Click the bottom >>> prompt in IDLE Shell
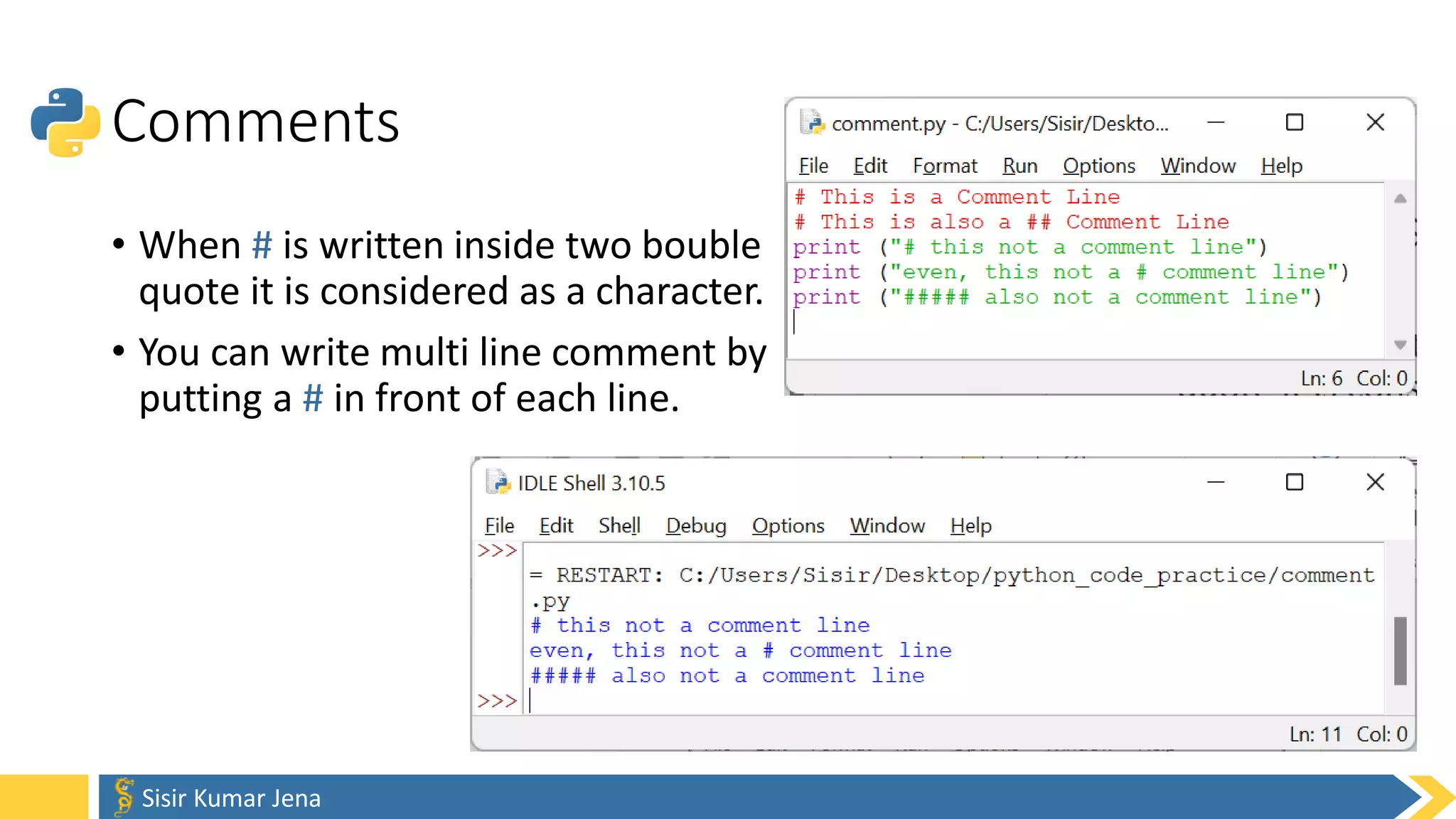The width and height of the screenshot is (1456, 819). [497, 701]
